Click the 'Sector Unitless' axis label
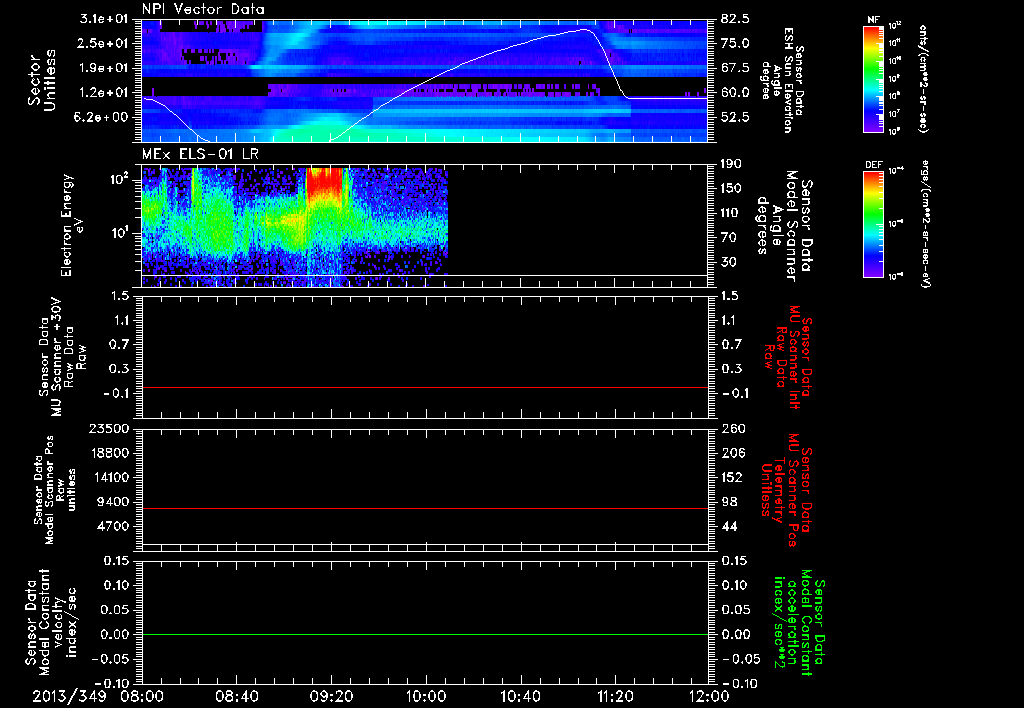The image size is (1024, 708). [41, 80]
